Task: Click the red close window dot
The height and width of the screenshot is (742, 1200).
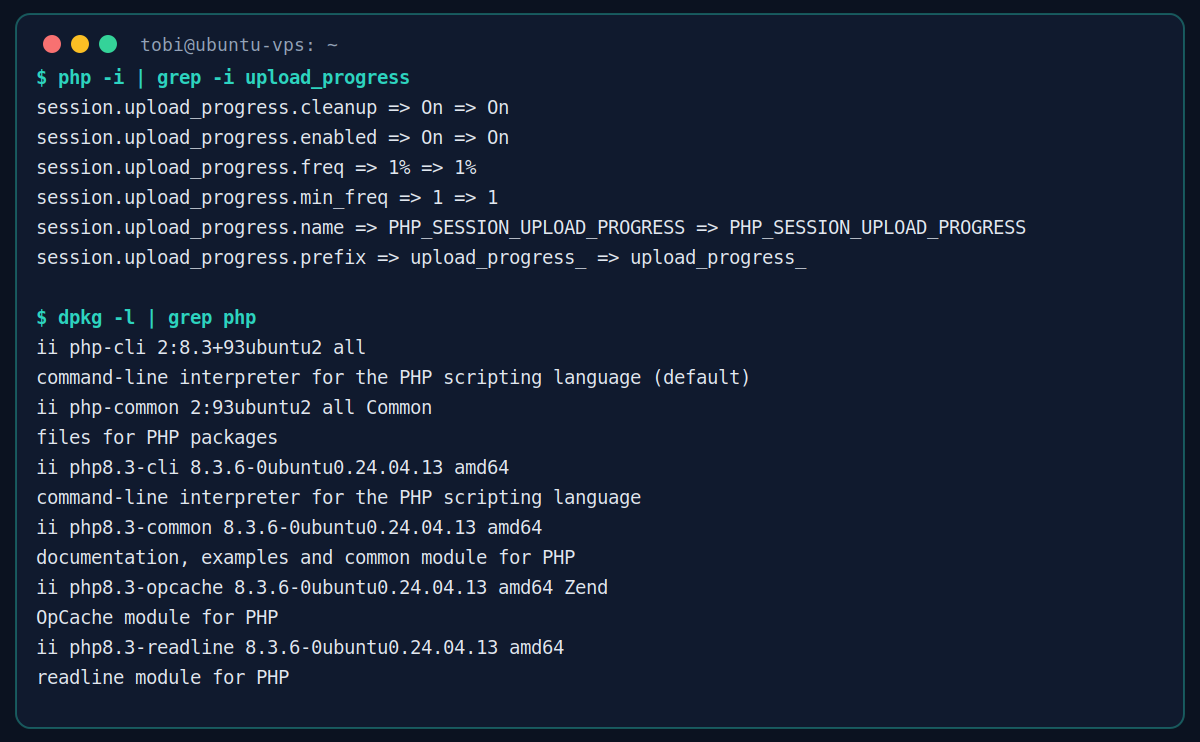Action: tap(52, 44)
